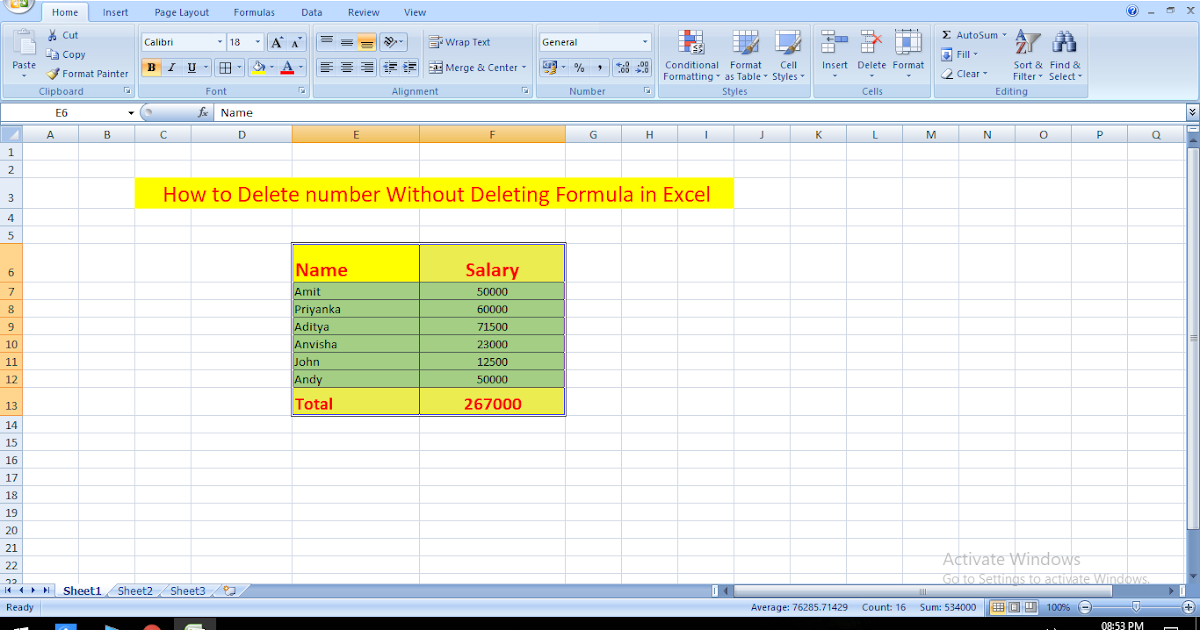1200x630 pixels.
Task: Click the Insert cells icon
Action: (834, 43)
